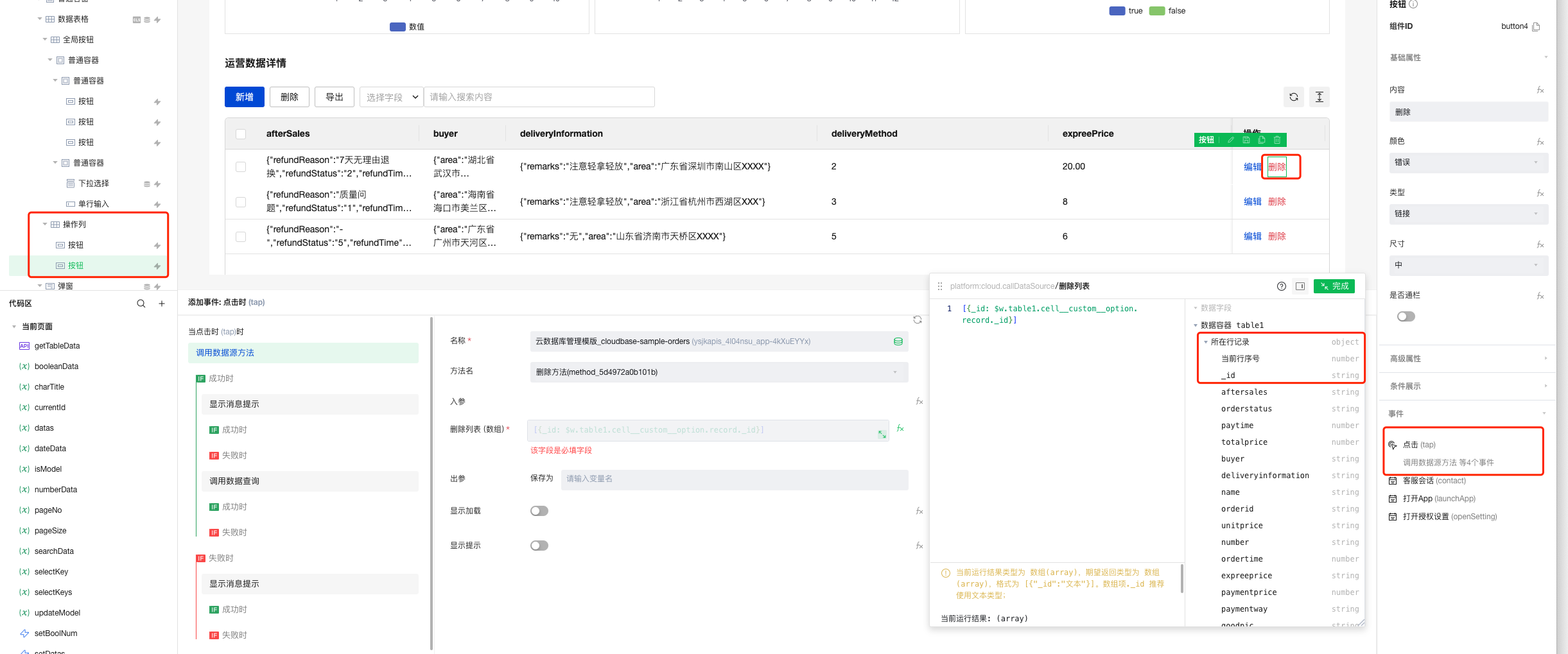1568x654 pixels.
Task: Open the 方法名 dropdown with 删除方法
Action: point(719,372)
